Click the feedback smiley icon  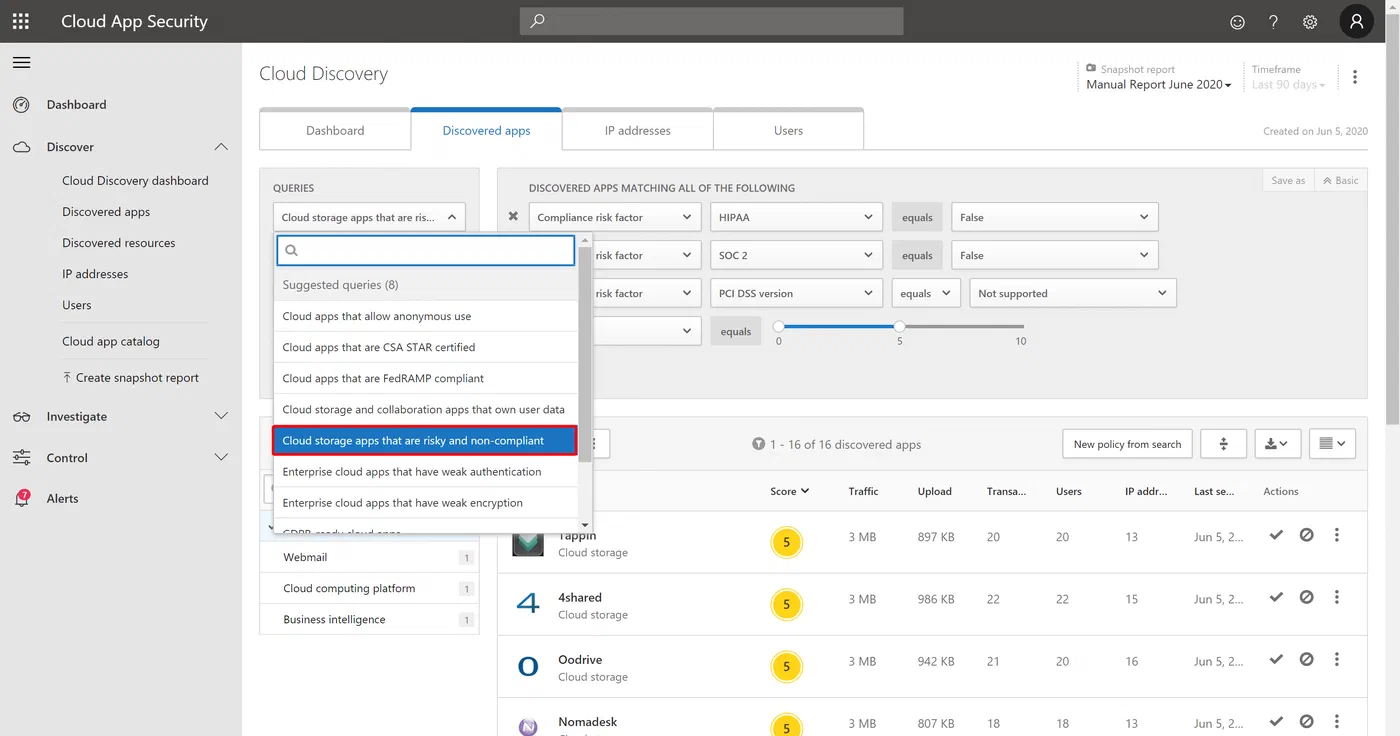(x=1237, y=22)
